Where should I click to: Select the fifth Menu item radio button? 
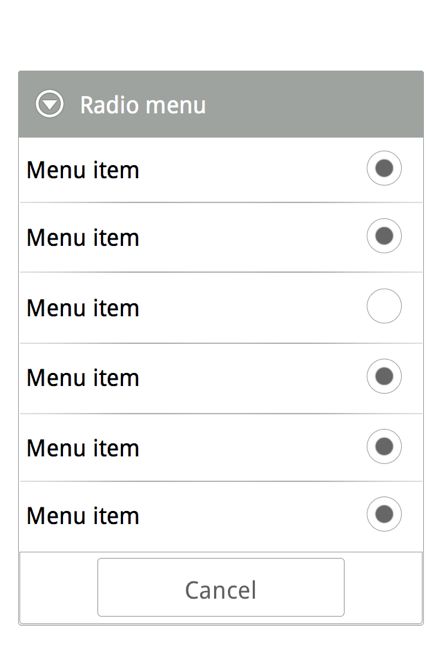(x=384, y=447)
